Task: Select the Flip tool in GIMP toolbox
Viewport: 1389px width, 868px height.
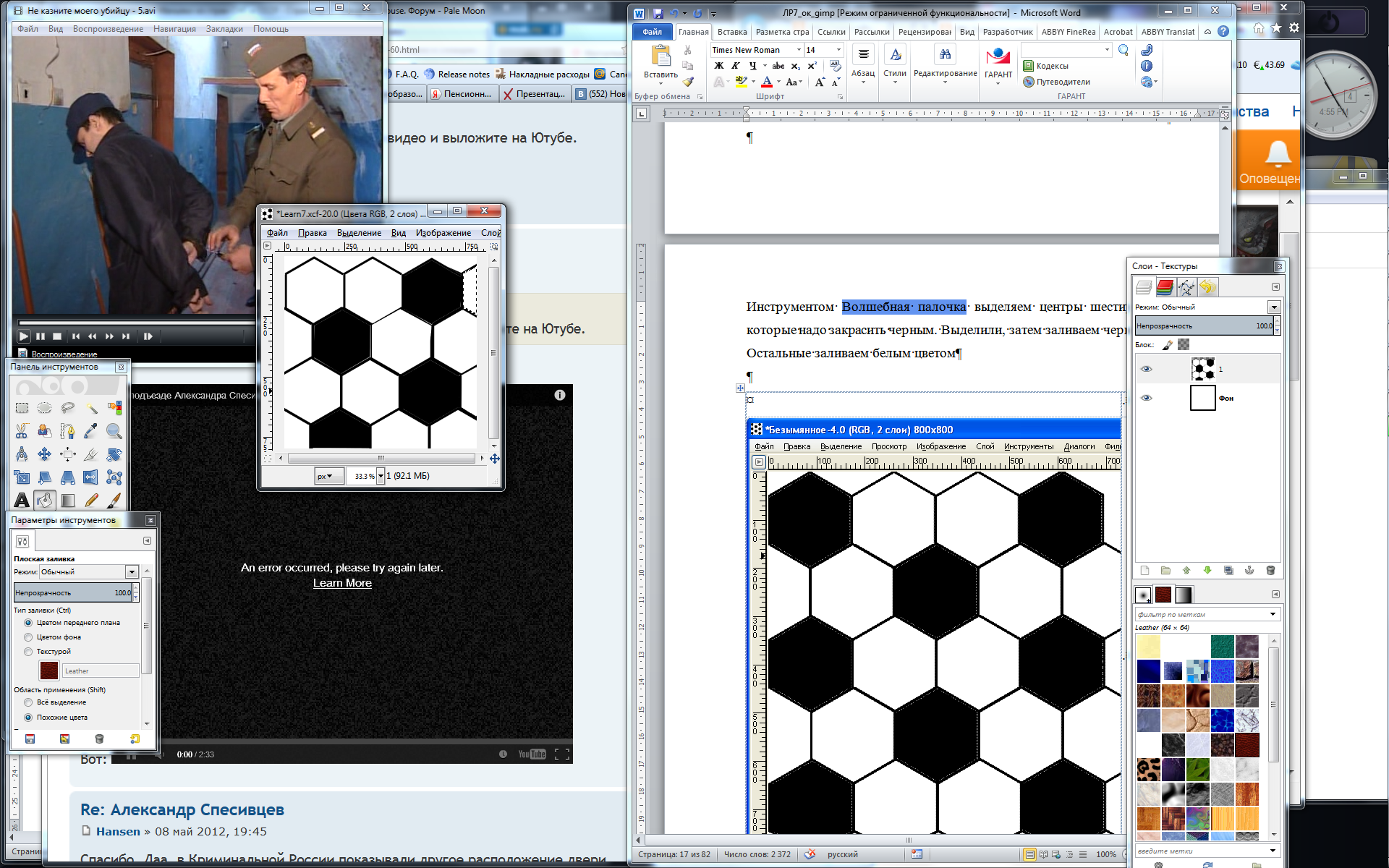Action: 91,477
